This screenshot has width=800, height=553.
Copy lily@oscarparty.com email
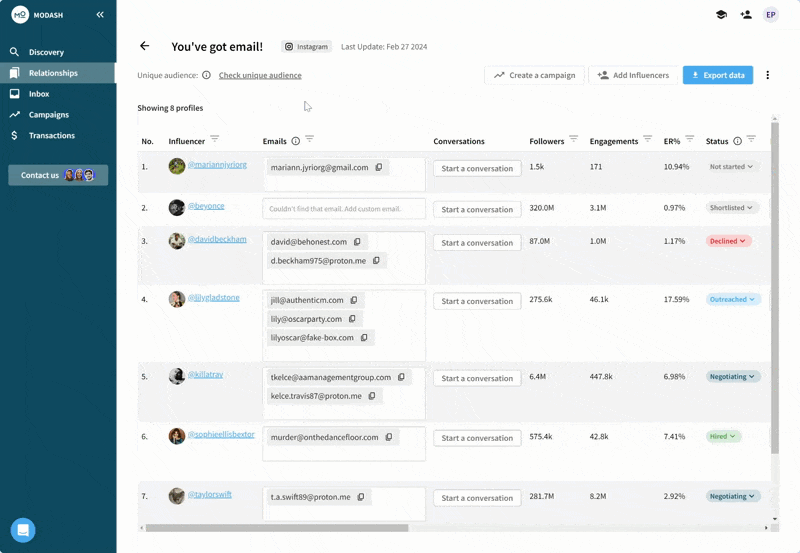point(353,319)
